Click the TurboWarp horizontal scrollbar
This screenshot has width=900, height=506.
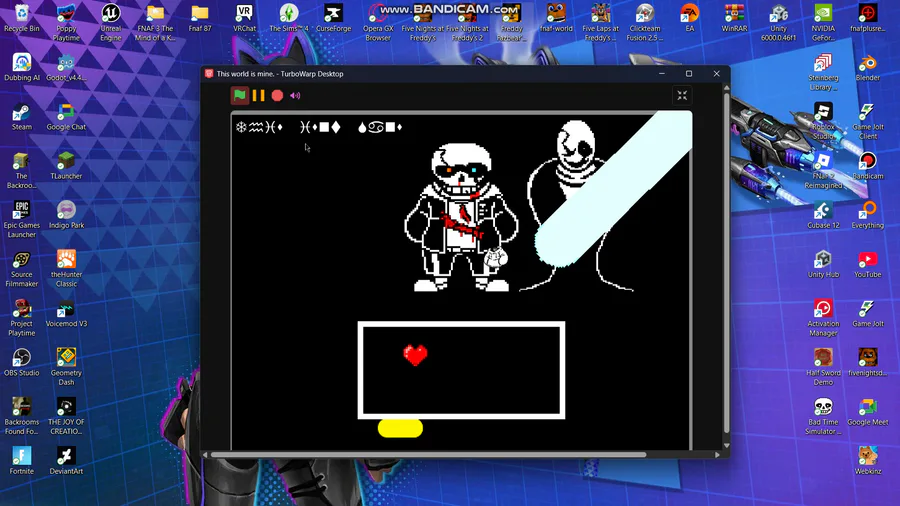(428, 455)
